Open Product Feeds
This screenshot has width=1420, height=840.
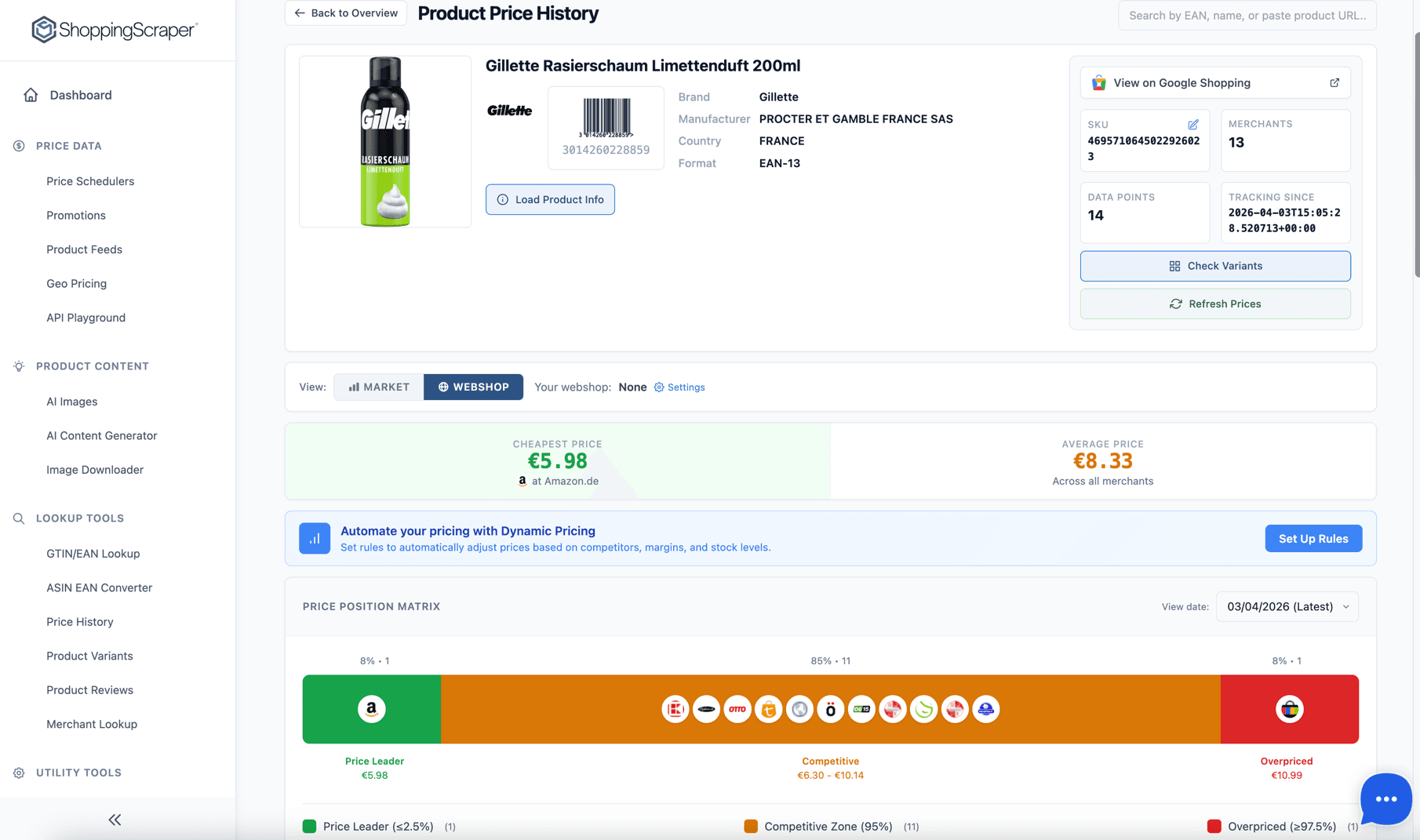tap(84, 249)
